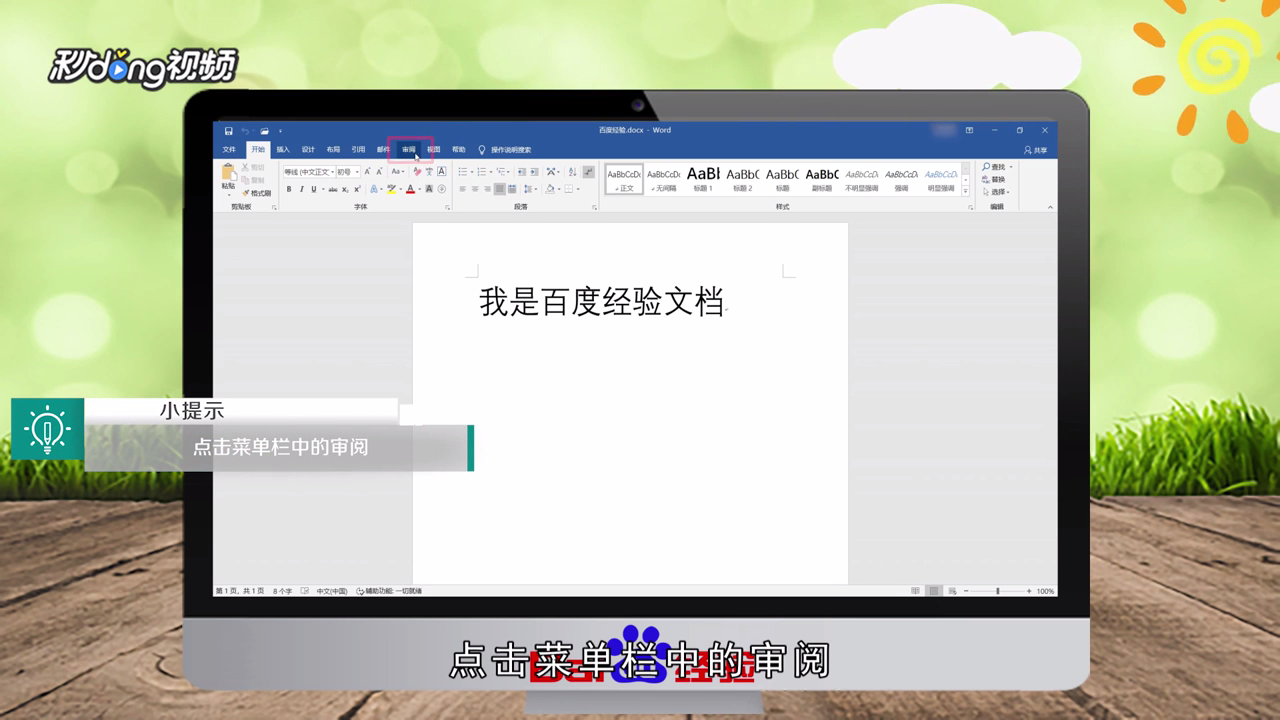Apply the 正文 normal style
The width and height of the screenshot is (1280, 720).
(624, 179)
